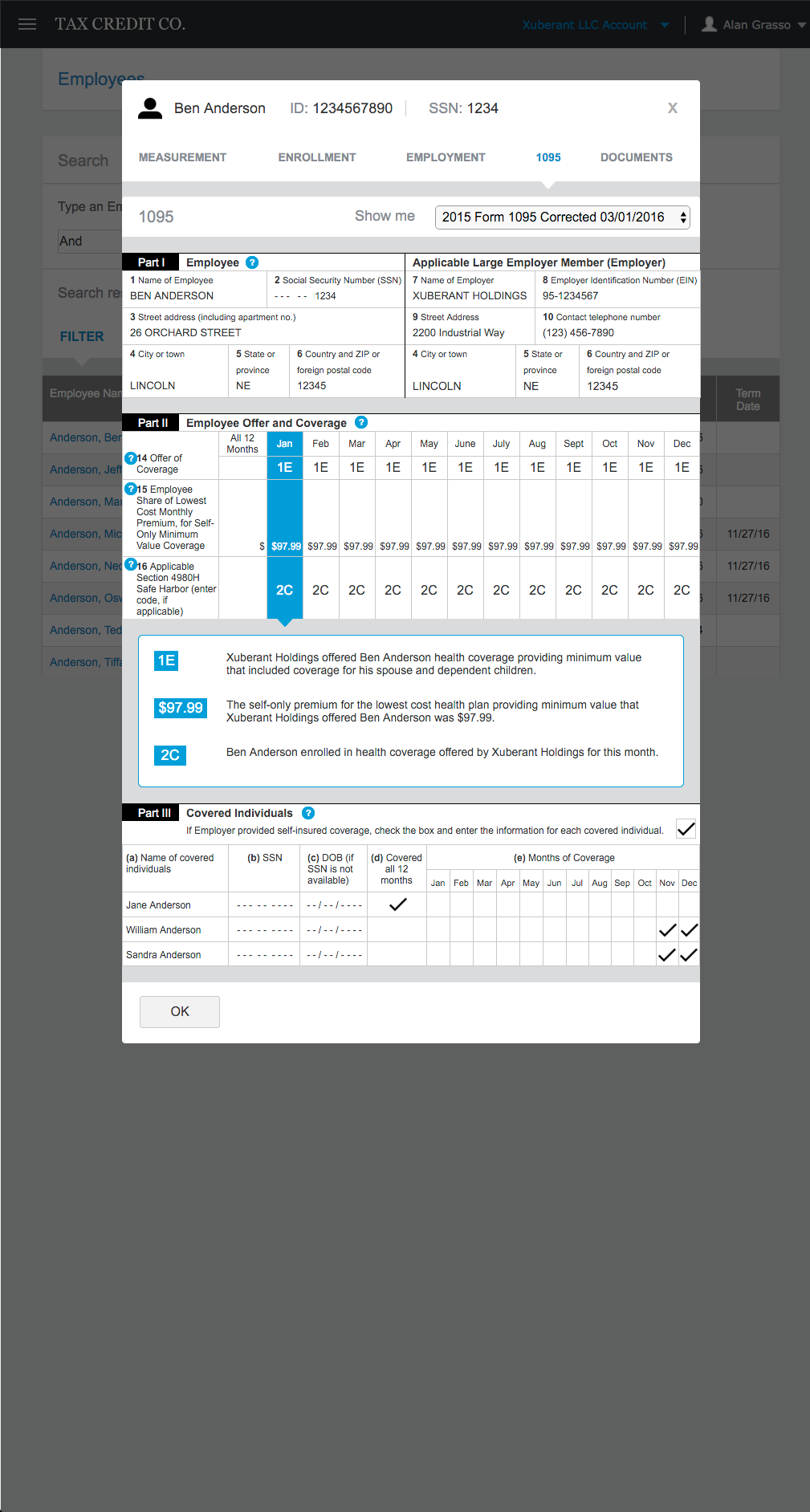Click the EIN value 95-1234567
Image resolution: width=810 pixels, height=1512 pixels.
click(x=571, y=295)
